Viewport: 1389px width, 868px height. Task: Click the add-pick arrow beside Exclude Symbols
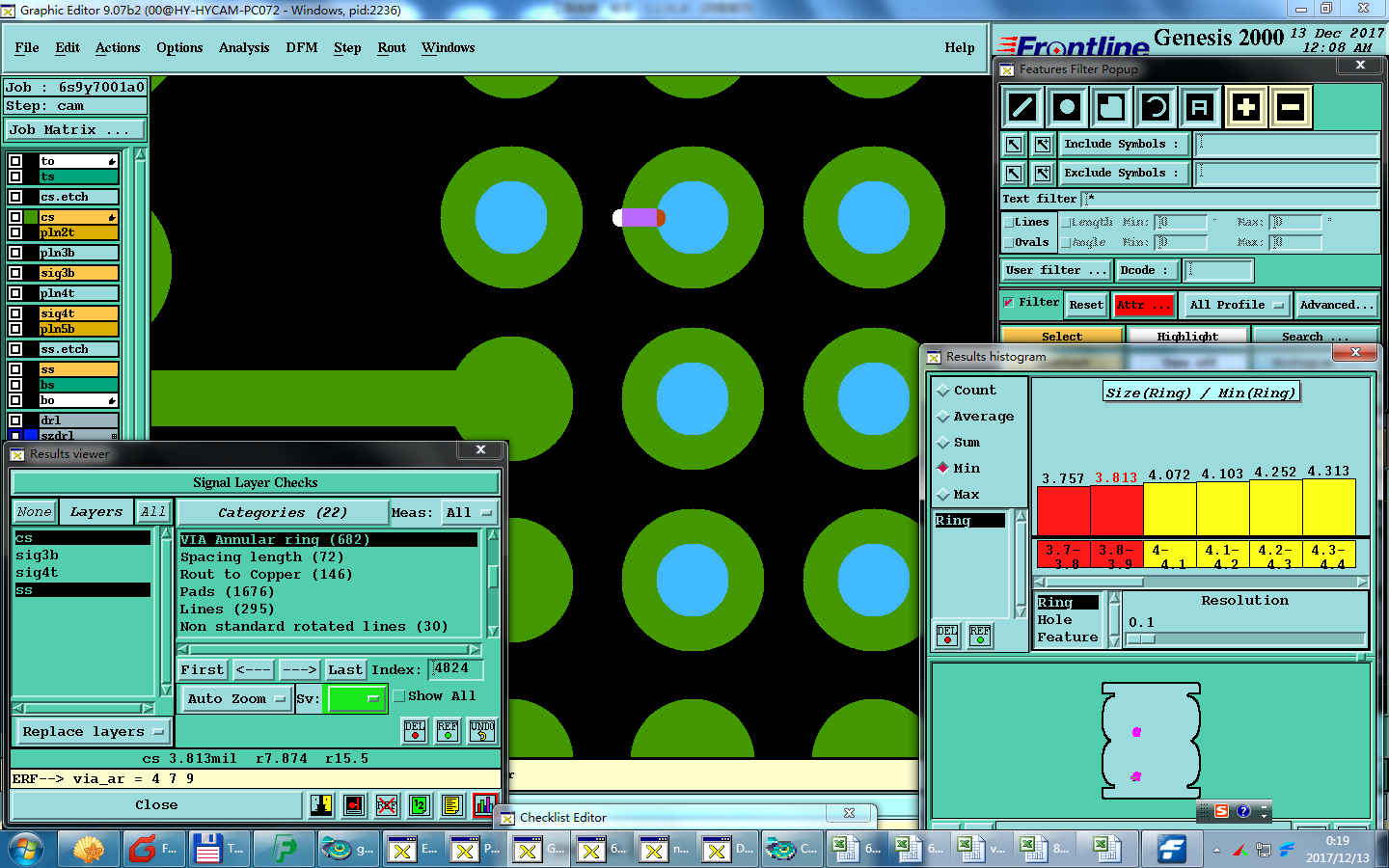pos(1043,174)
